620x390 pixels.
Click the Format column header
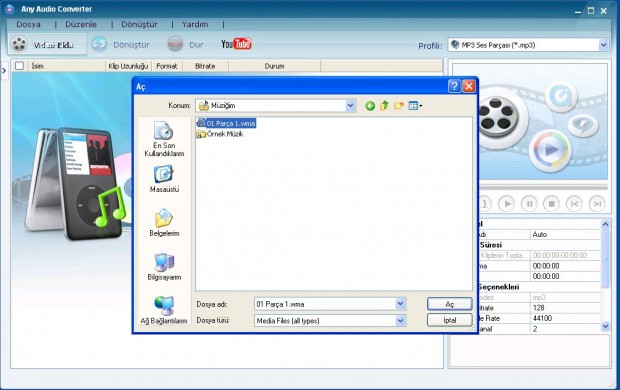click(167, 66)
